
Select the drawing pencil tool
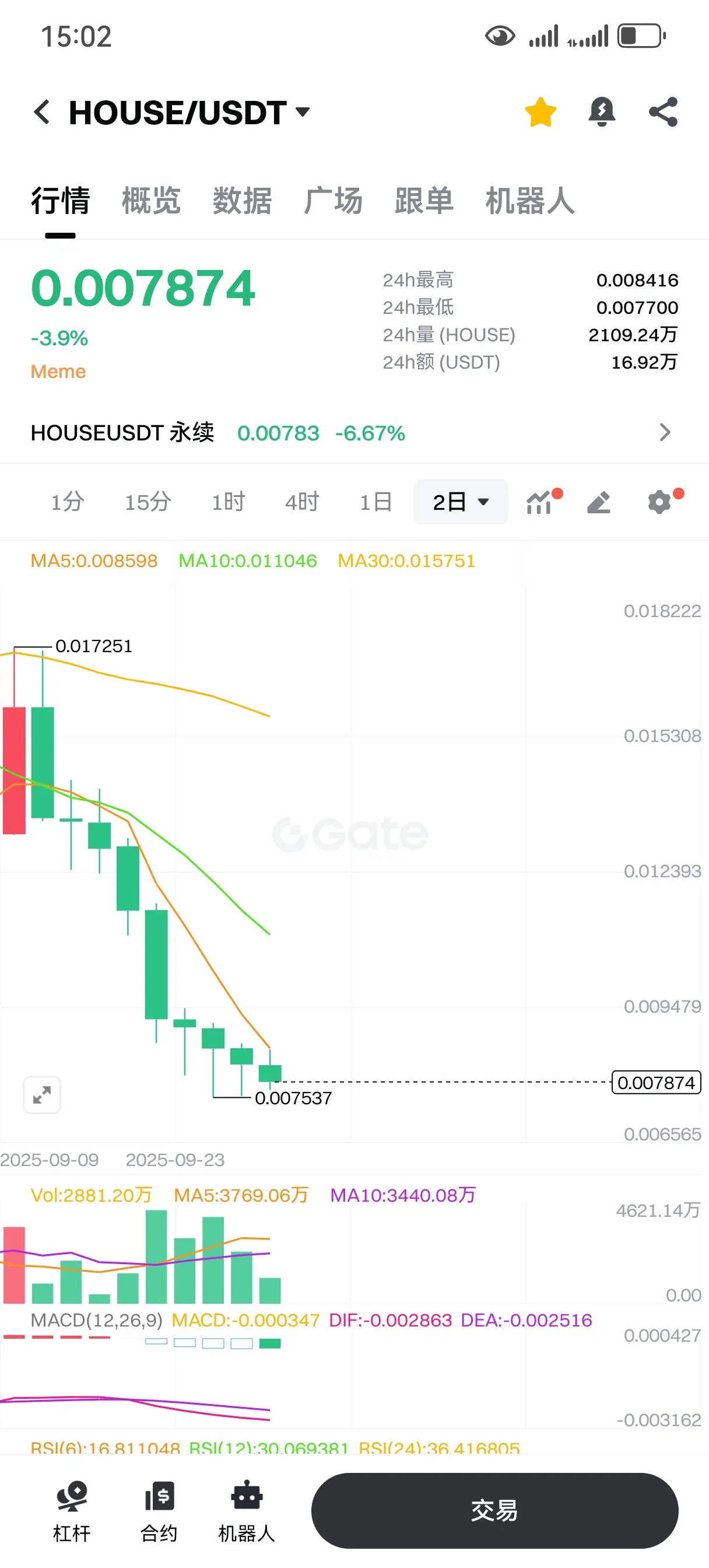point(599,502)
